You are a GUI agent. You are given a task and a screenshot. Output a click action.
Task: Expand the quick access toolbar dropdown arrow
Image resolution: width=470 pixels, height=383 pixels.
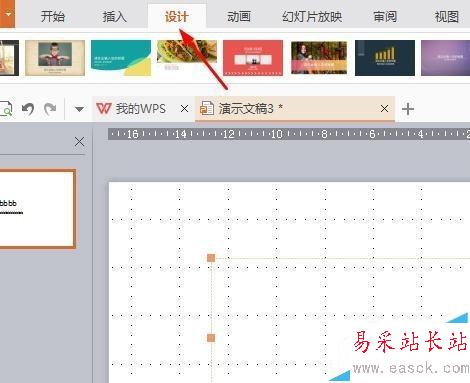coord(79,109)
